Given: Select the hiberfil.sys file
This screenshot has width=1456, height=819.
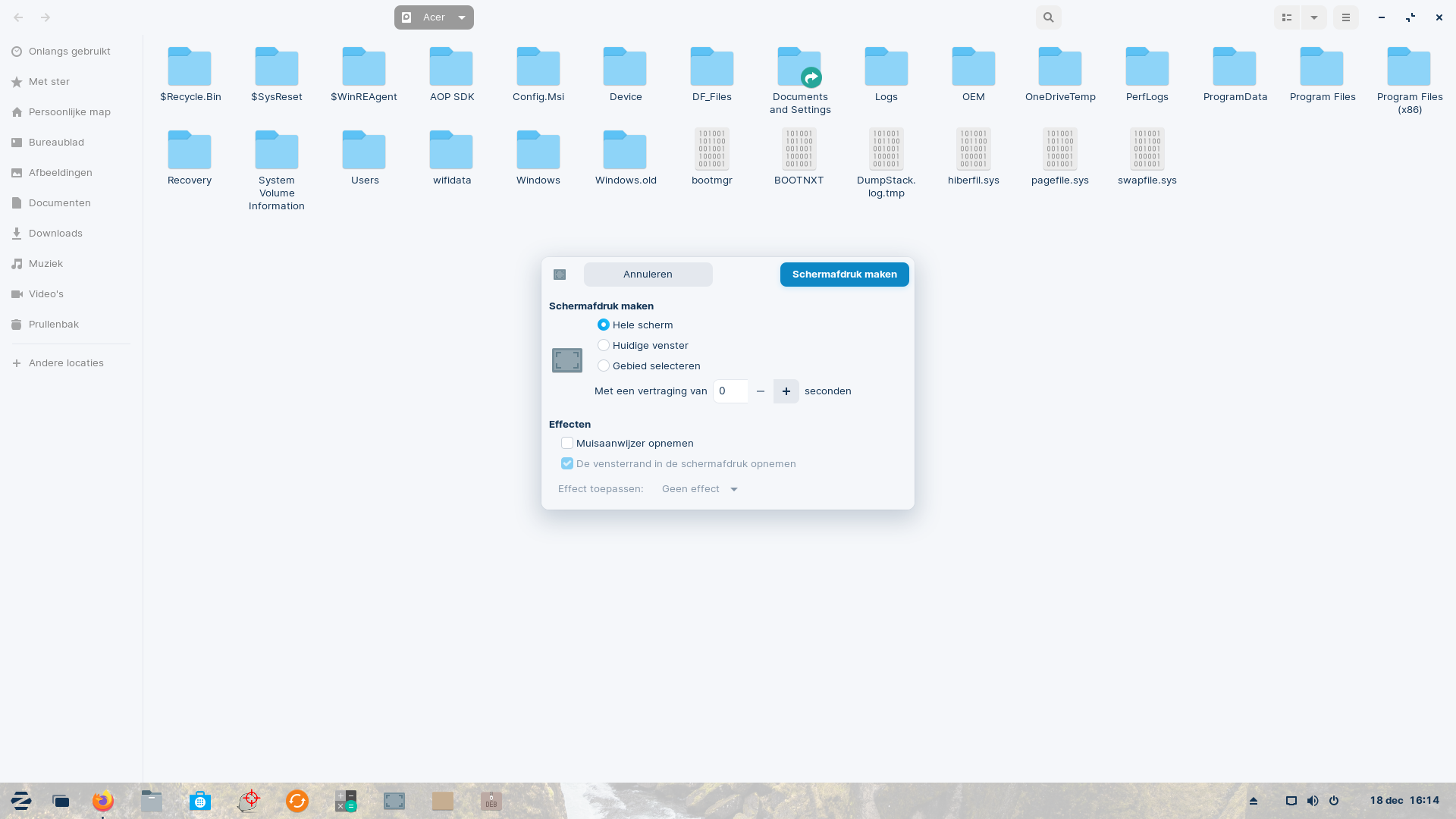Looking at the screenshot, I should (974, 158).
